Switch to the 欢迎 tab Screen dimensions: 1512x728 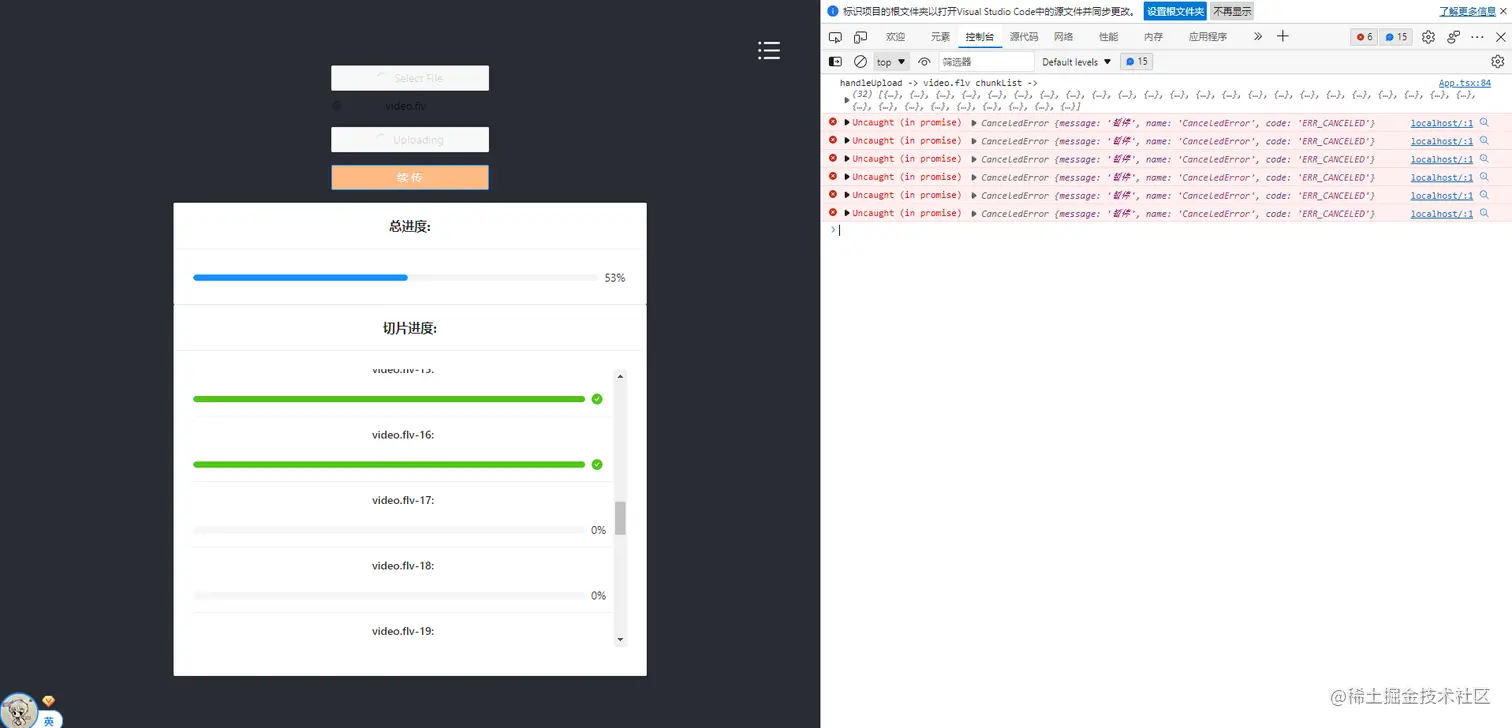(x=895, y=37)
